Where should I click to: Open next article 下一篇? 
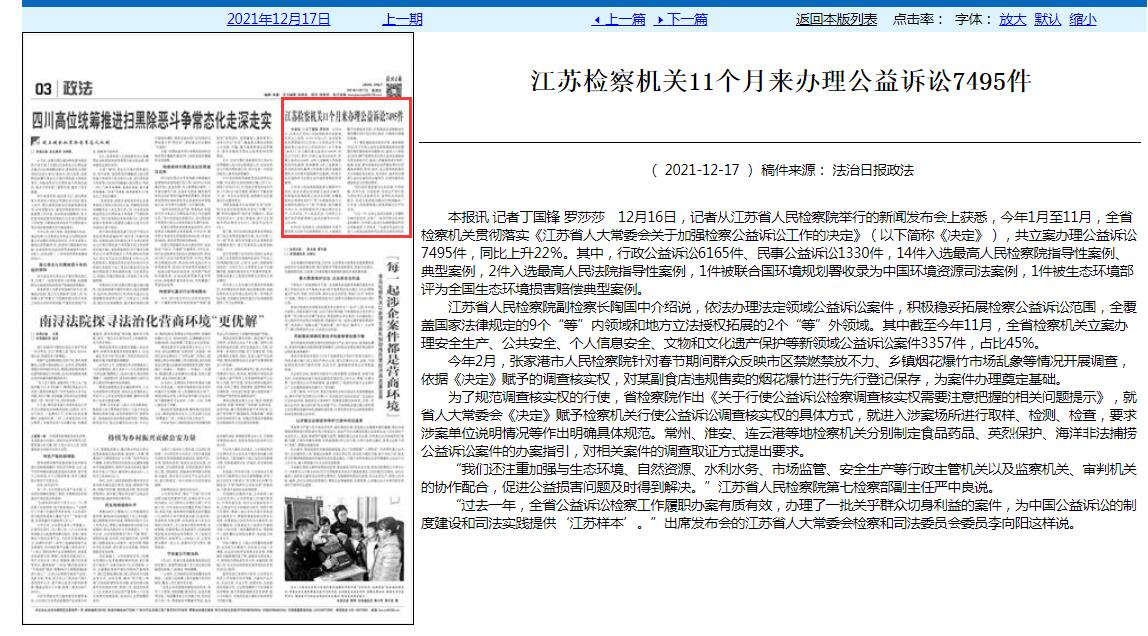[x=682, y=19]
